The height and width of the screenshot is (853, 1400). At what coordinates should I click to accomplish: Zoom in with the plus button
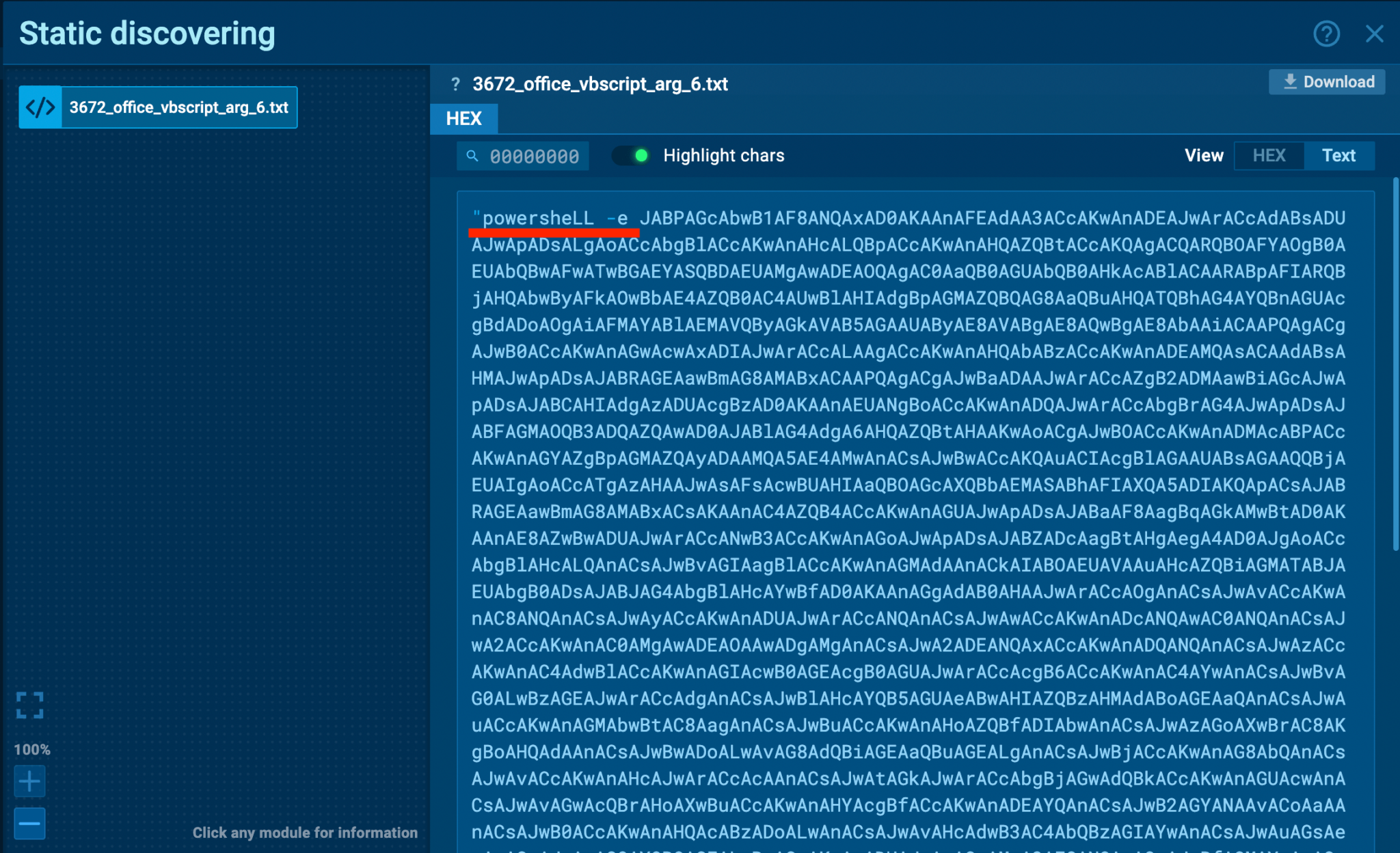pos(29,781)
